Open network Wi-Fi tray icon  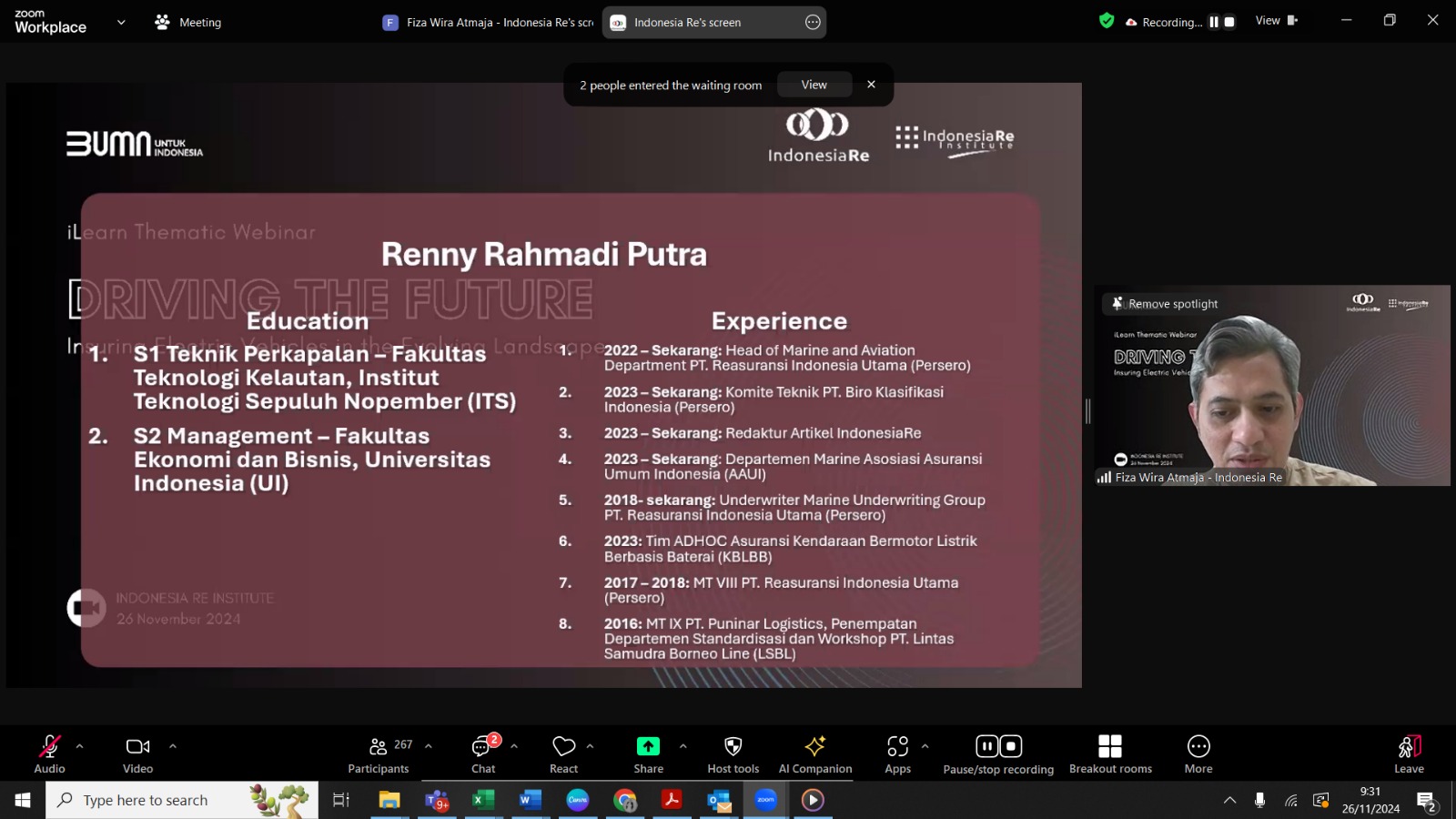(x=1290, y=800)
